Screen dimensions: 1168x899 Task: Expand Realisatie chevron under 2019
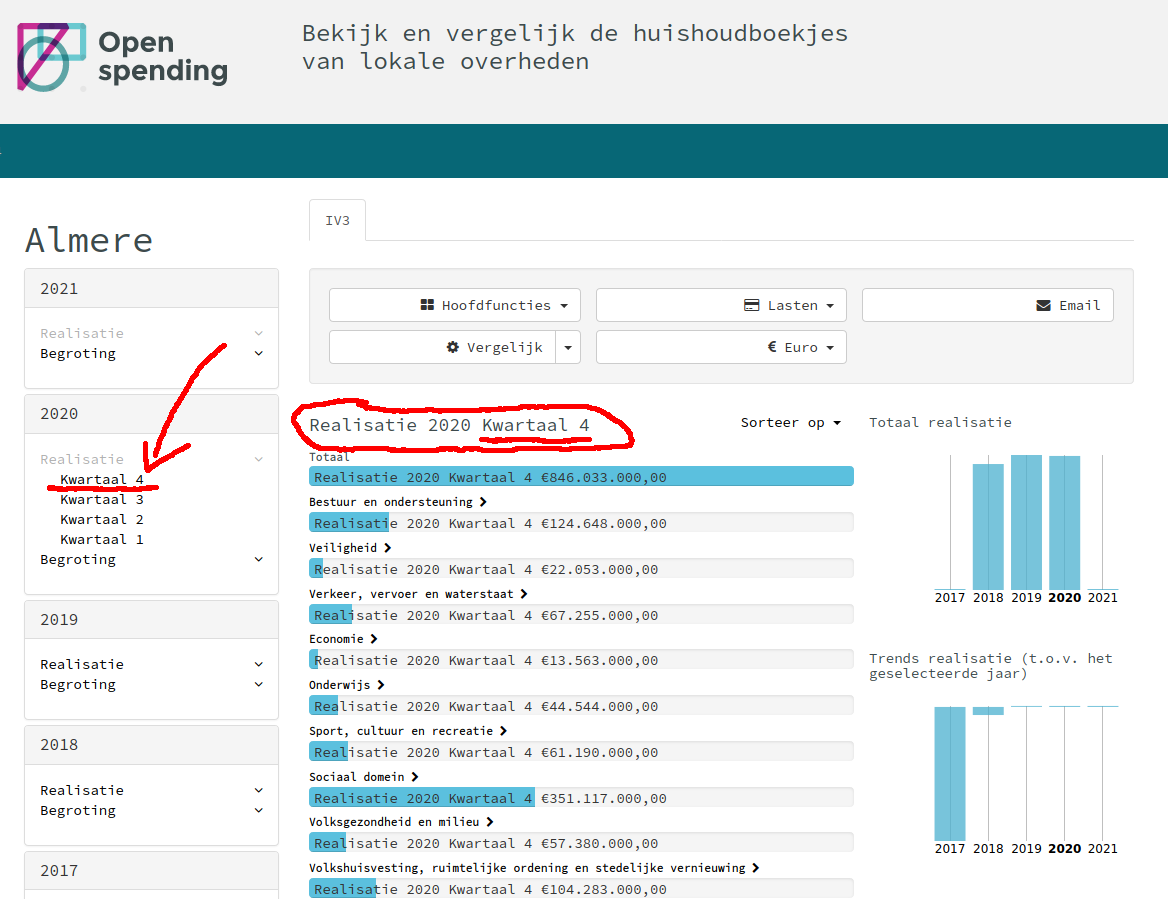(x=258, y=664)
